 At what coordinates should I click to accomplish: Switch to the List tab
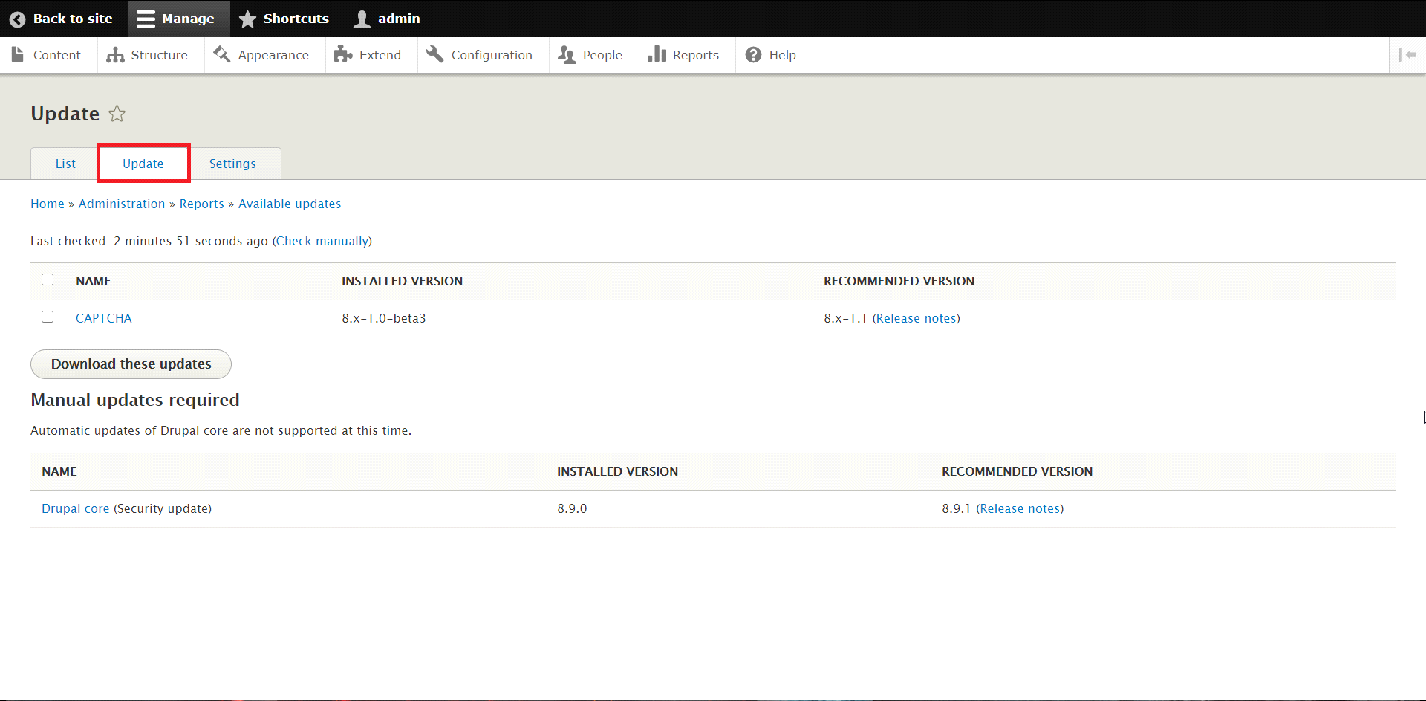pyautogui.click(x=65, y=163)
